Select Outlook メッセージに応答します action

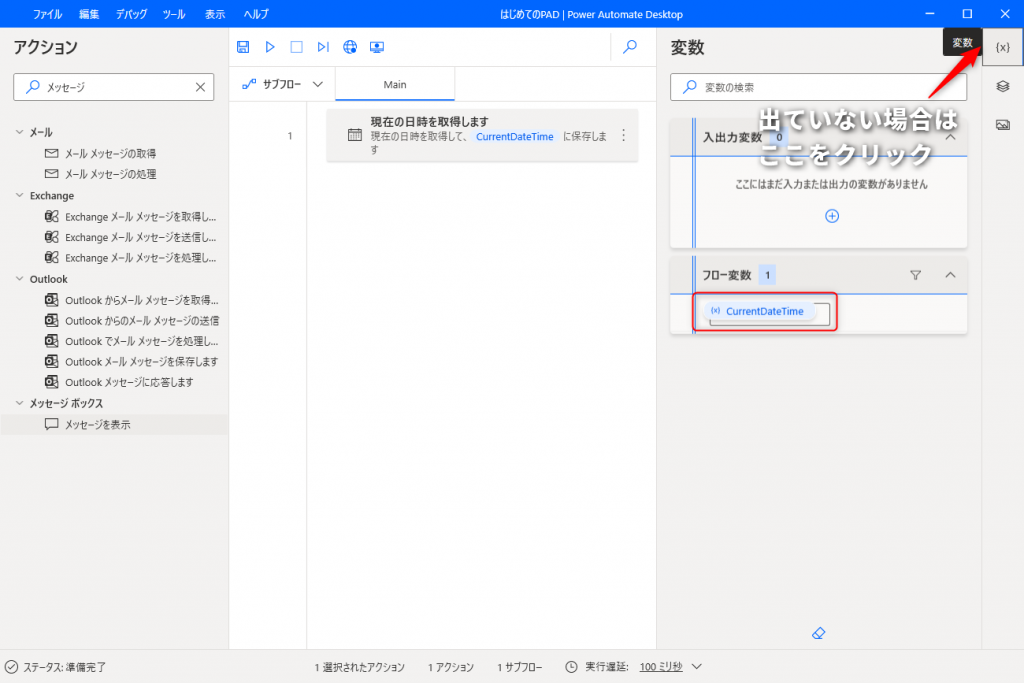click(120, 382)
